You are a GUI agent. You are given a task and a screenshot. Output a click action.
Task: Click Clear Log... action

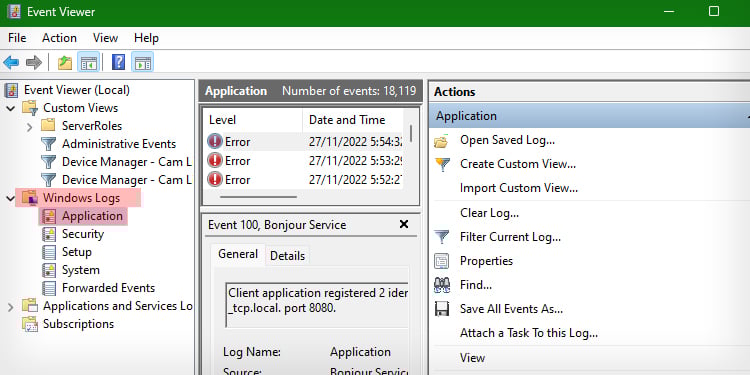(x=489, y=213)
